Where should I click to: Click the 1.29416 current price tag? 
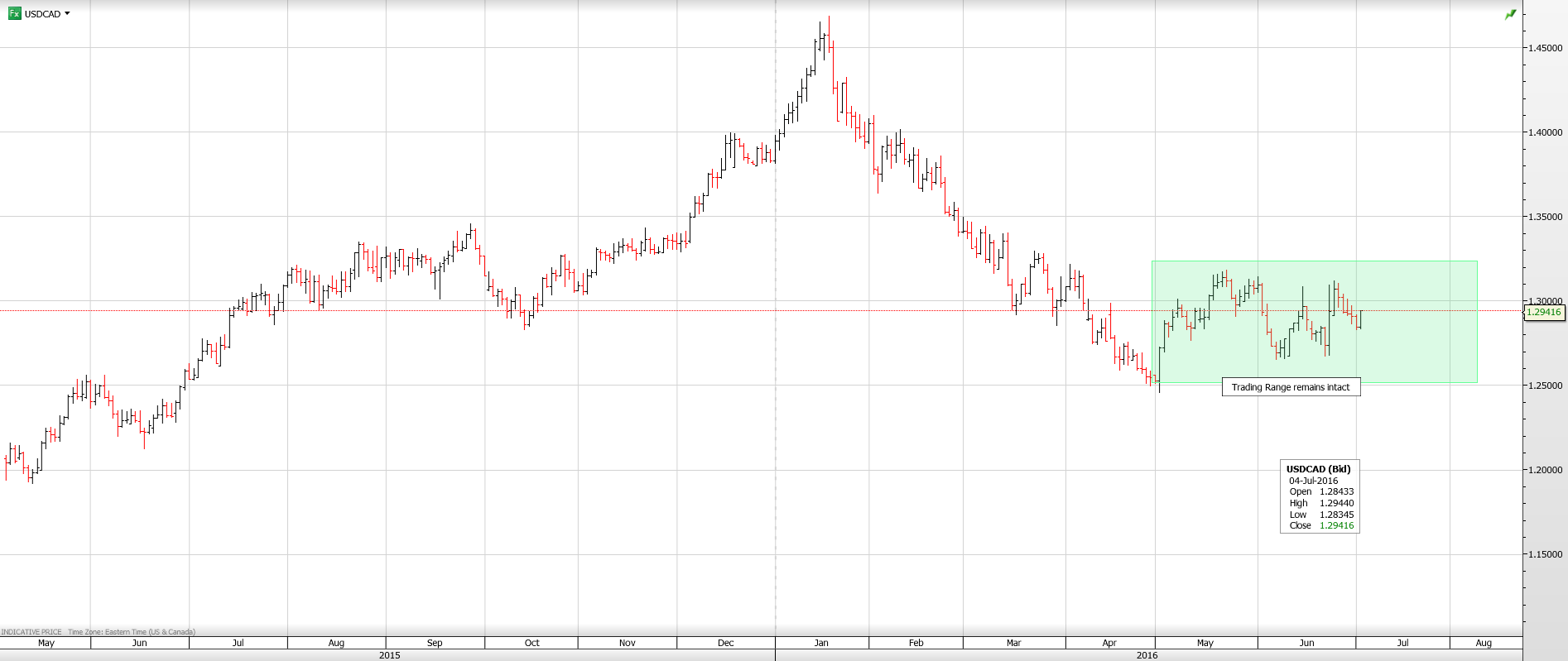[x=1543, y=312]
